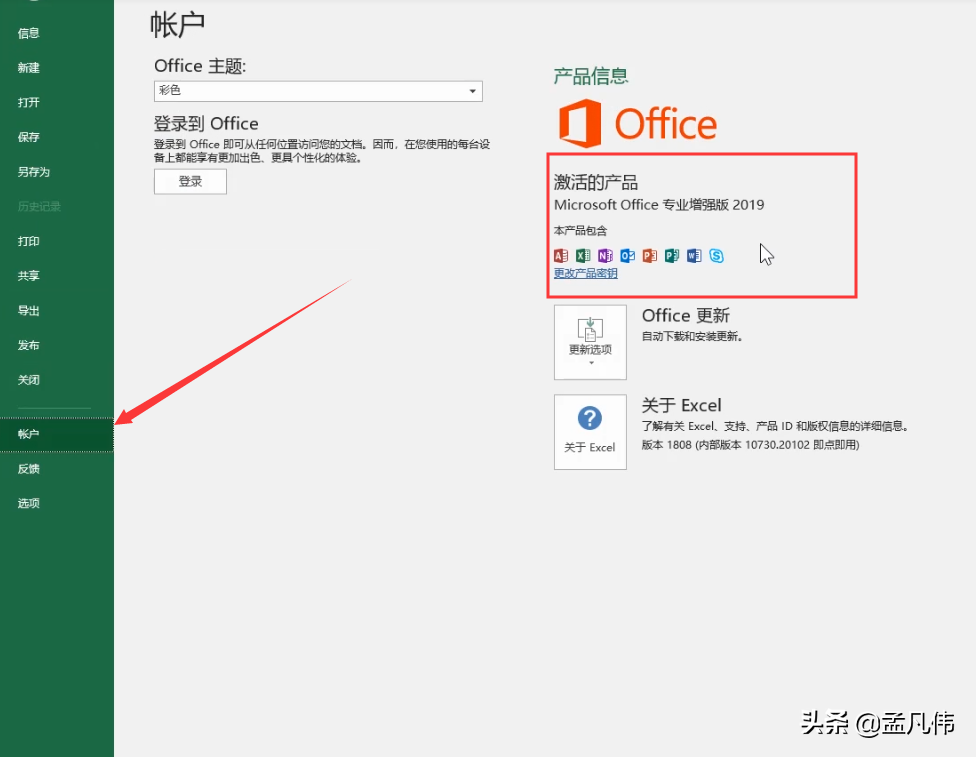Image resolution: width=976 pixels, height=757 pixels.
Task: Click the 登录到 Office heading
Action: click(206, 123)
